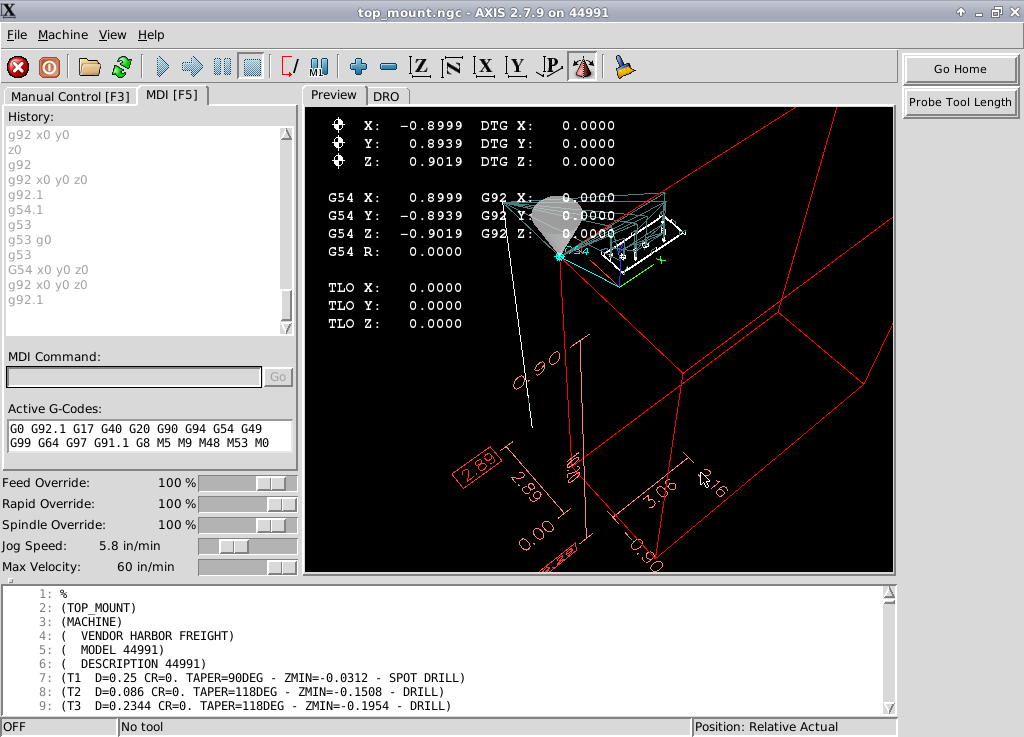Open the View menu
The image size is (1024, 737).
point(112,35)
